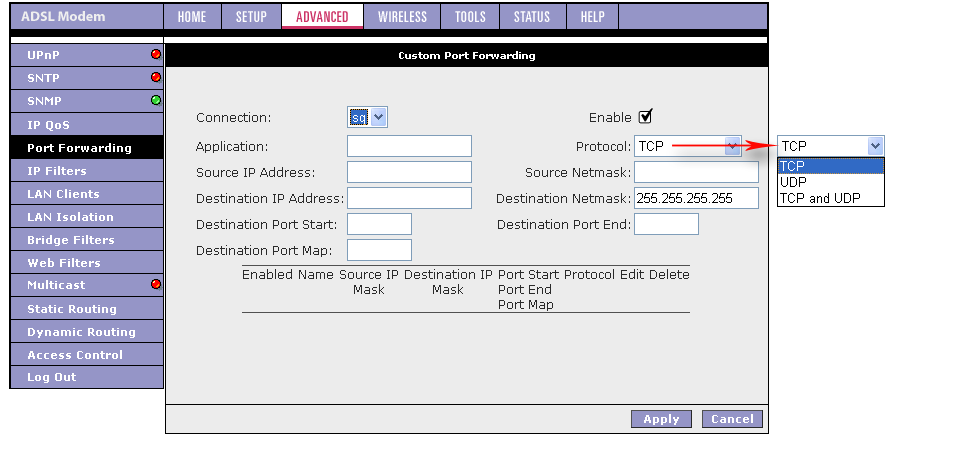This screenshot has height=449, width=958.
Task: Expand the Protocol dropdown in the form
Action: (732, 146)
